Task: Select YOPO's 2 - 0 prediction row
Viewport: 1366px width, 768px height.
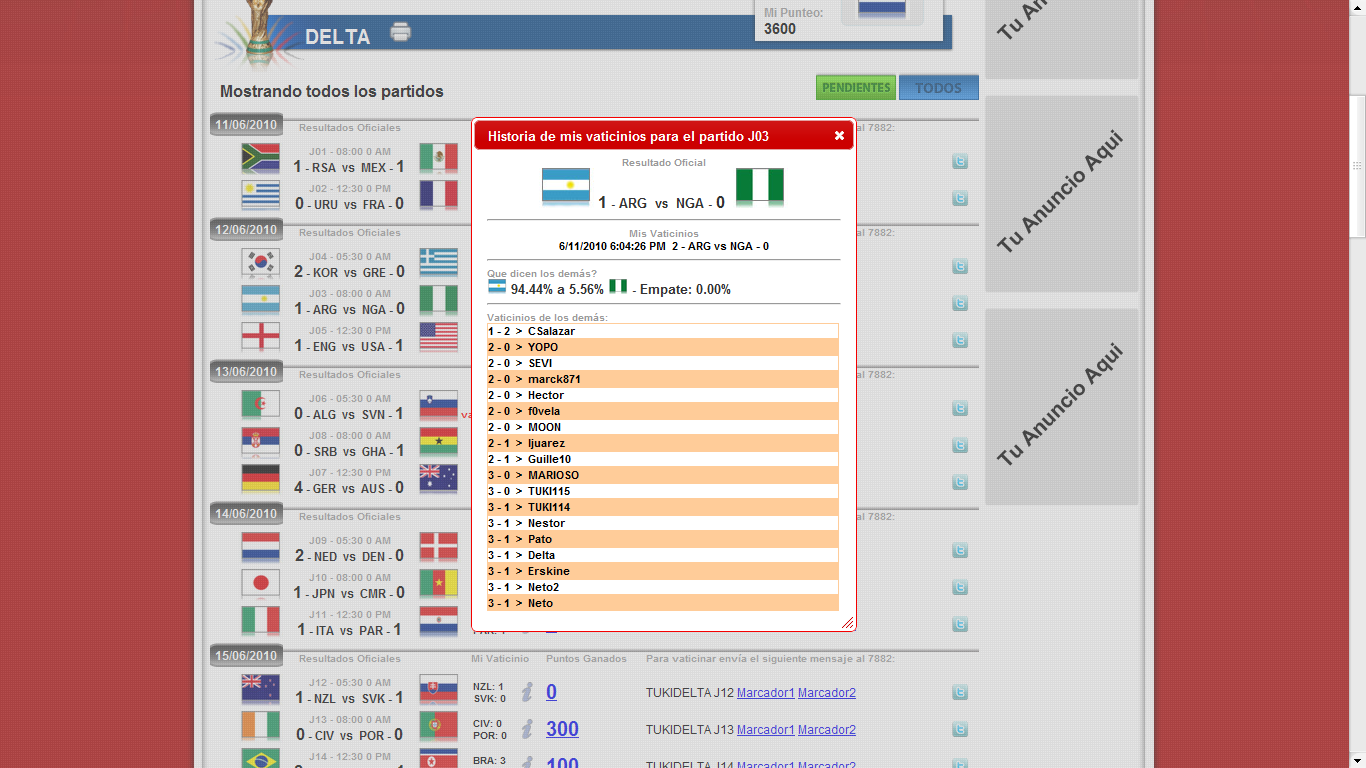Action: click(663, 347)
